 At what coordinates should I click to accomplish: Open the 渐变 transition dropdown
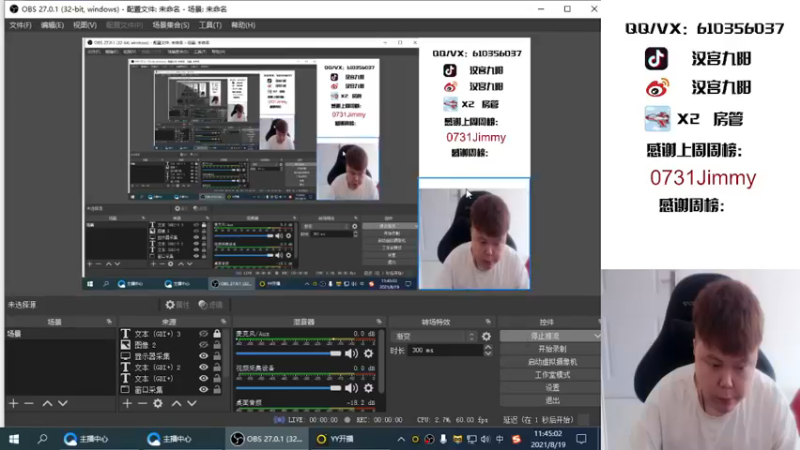(x=434, y=337)
